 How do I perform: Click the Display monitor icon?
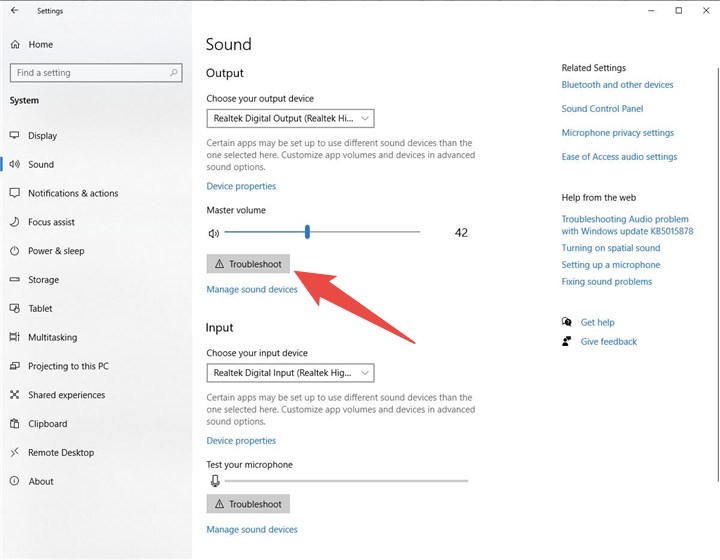(15, 136)
